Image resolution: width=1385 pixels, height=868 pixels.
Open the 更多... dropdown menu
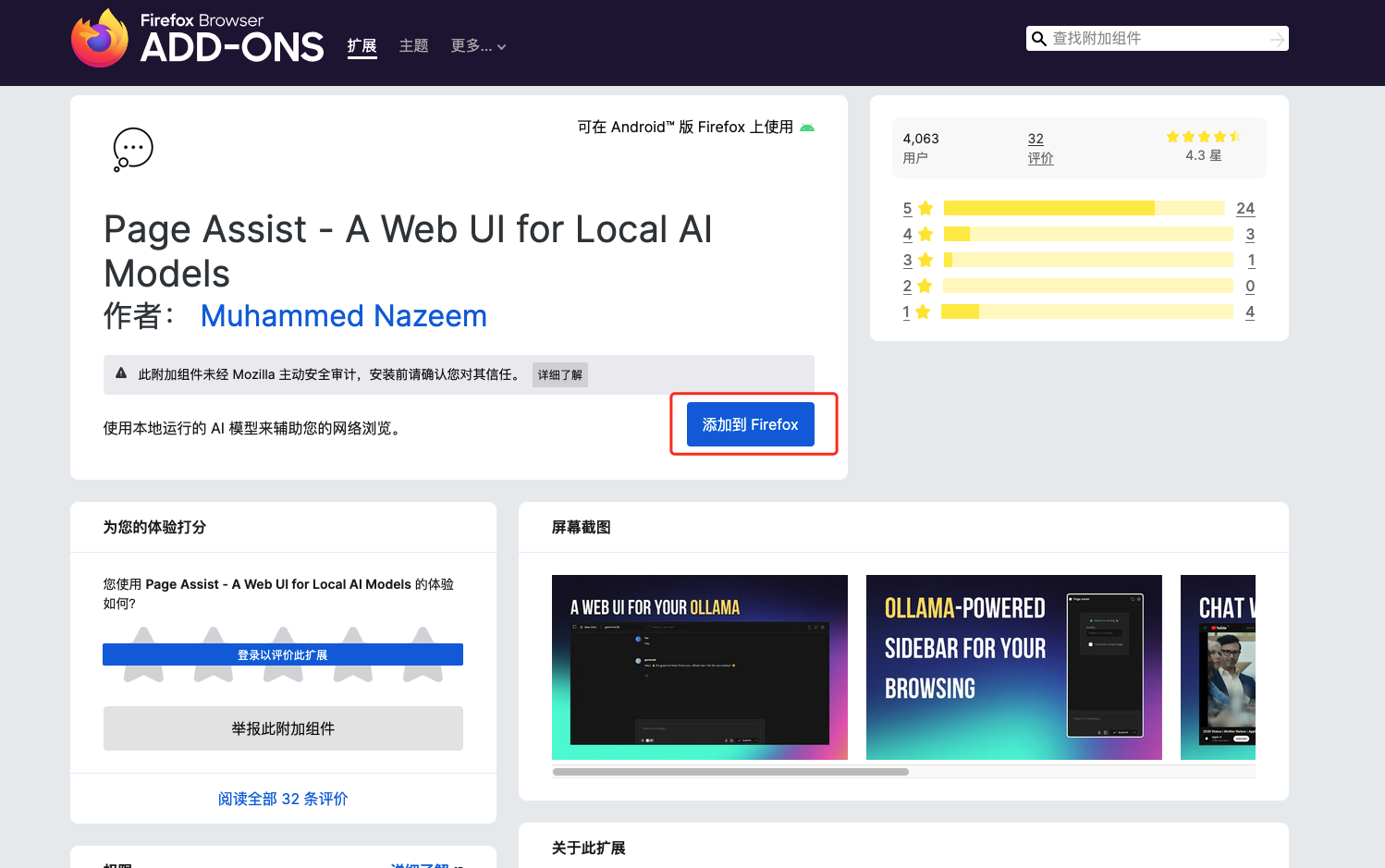(x=478, y=46)
